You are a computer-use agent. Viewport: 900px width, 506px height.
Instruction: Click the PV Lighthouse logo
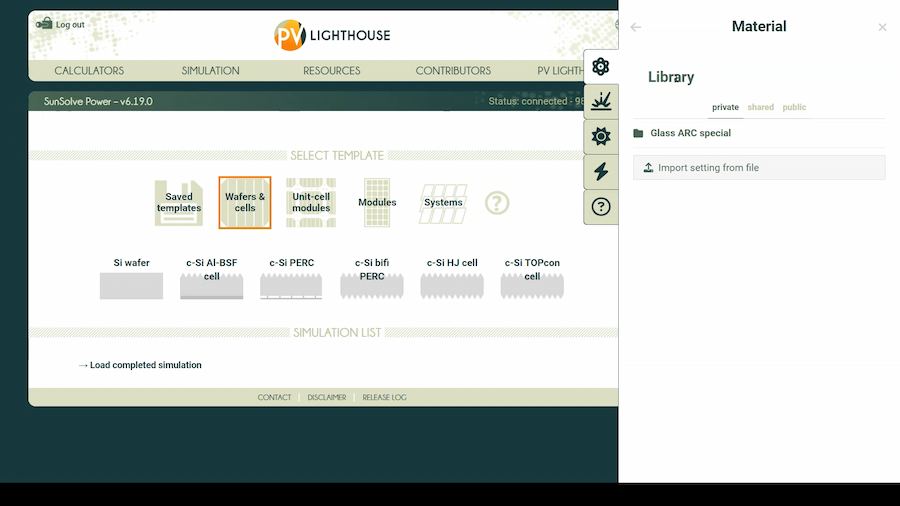pos(332,35)
